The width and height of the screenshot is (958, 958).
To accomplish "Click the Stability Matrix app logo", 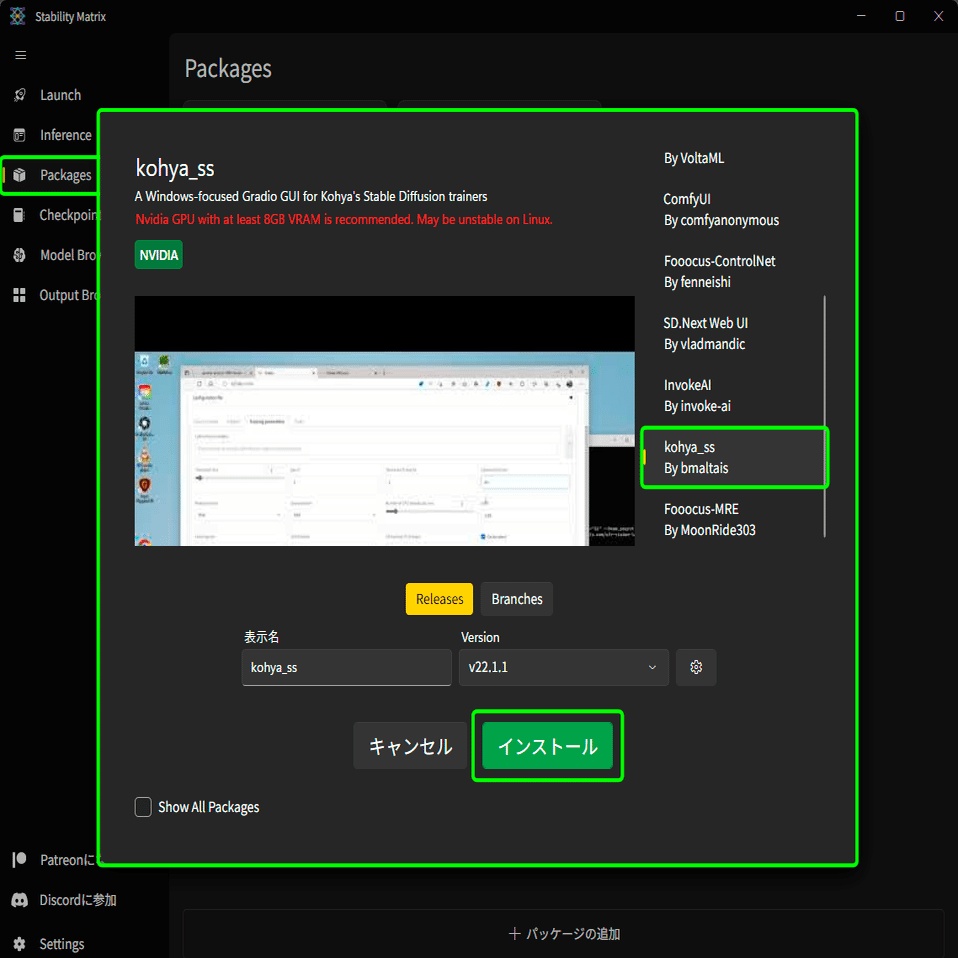I will 18,16.
